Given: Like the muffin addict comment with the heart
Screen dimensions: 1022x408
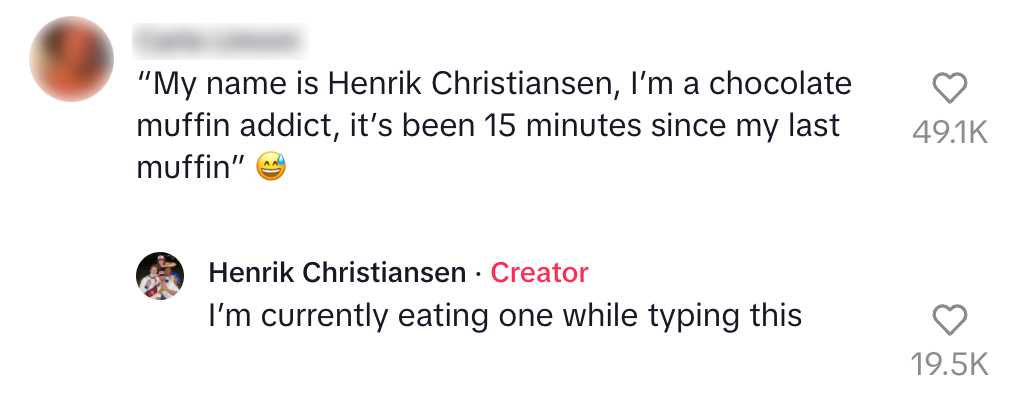Looking at the screenshot, I should 949,90.
